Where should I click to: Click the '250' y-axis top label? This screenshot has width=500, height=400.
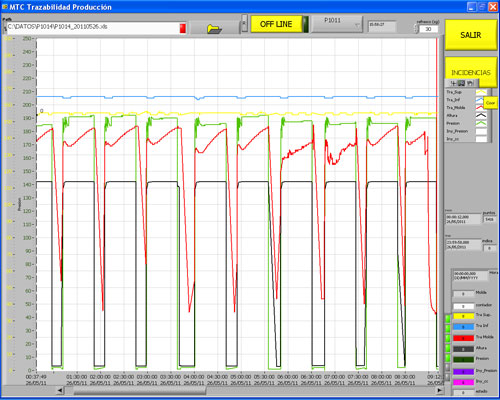pos(27,39)
